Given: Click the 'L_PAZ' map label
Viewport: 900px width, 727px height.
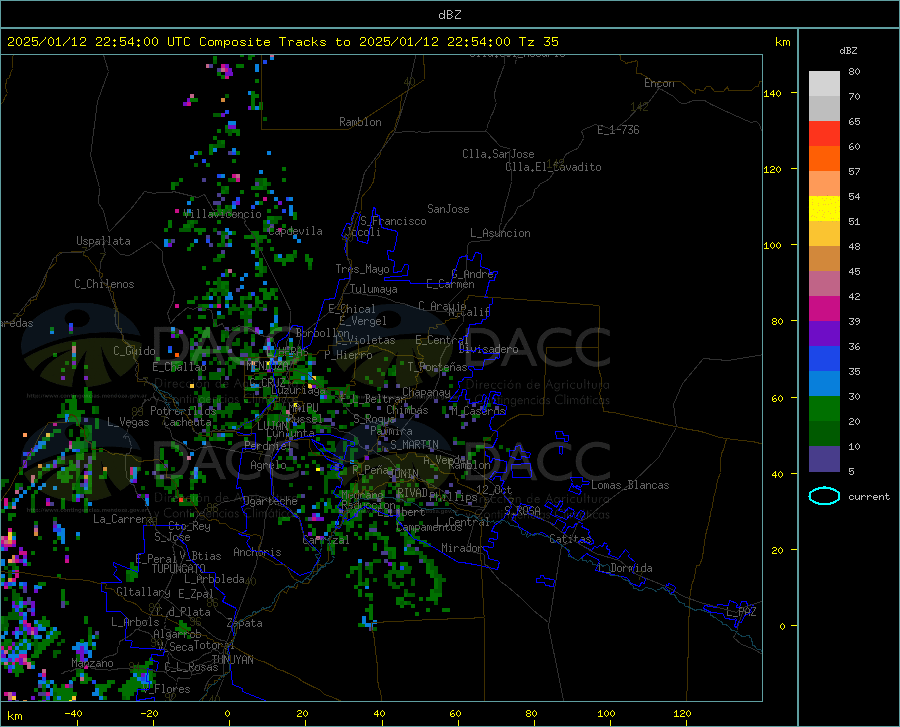Looking at the screenshot, I should [x=741, y=612].
